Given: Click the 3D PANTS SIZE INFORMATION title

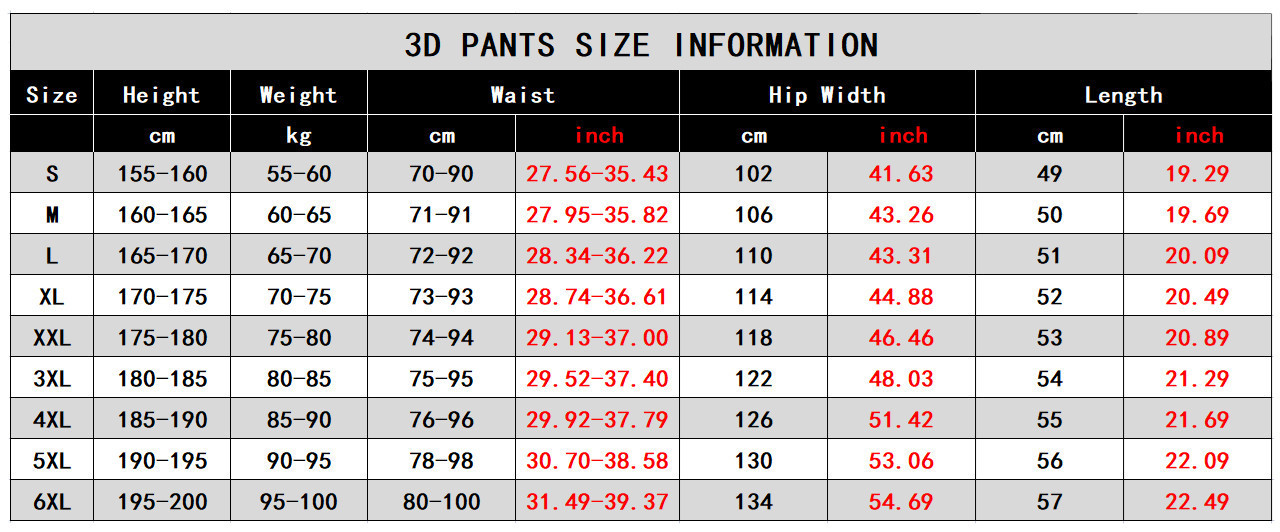Looking at the screenshot, I should 641,45.
